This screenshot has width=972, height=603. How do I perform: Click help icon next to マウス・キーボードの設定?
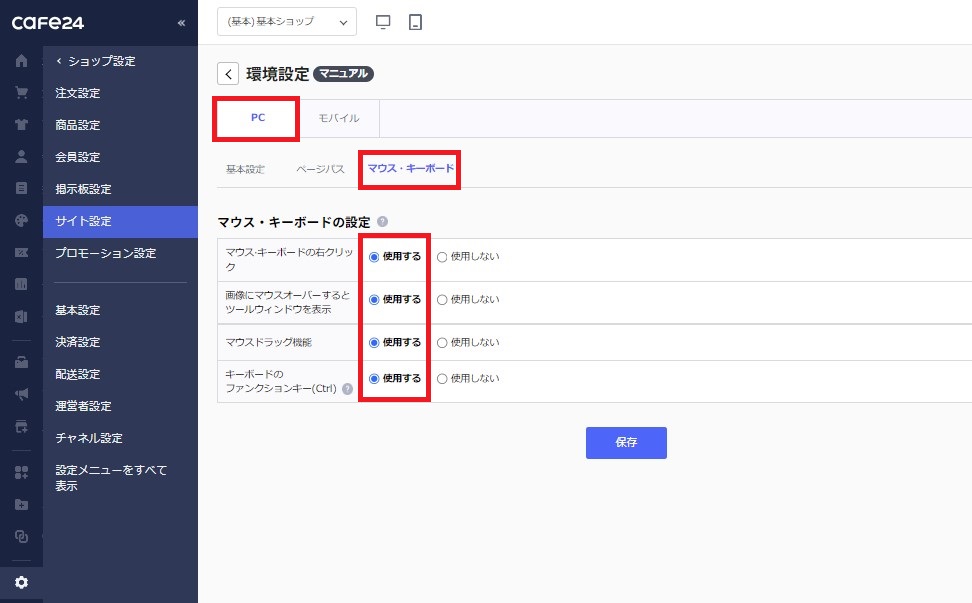click(382, 221)
